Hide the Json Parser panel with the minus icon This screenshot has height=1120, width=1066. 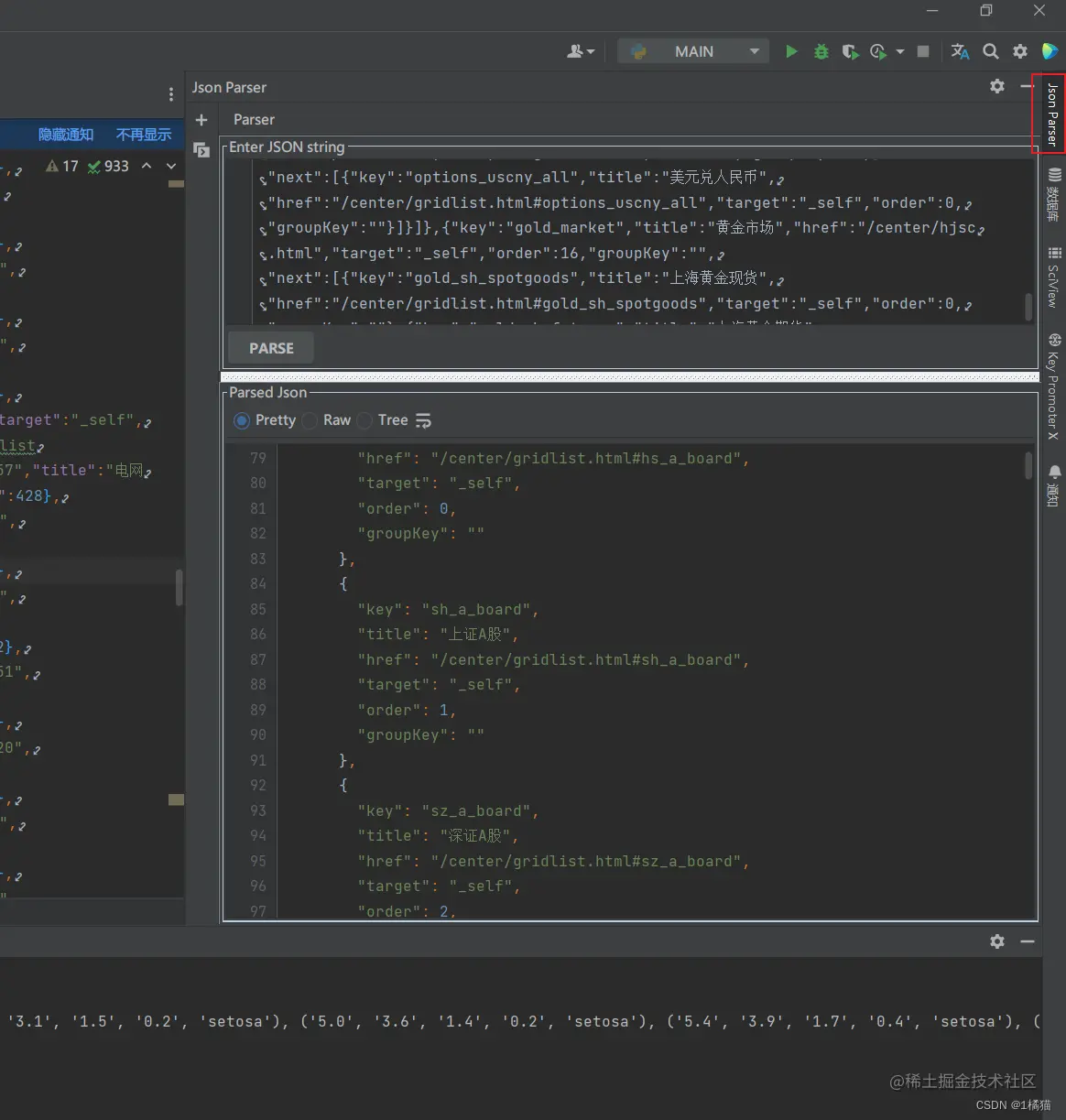(x=1027, y=86)
